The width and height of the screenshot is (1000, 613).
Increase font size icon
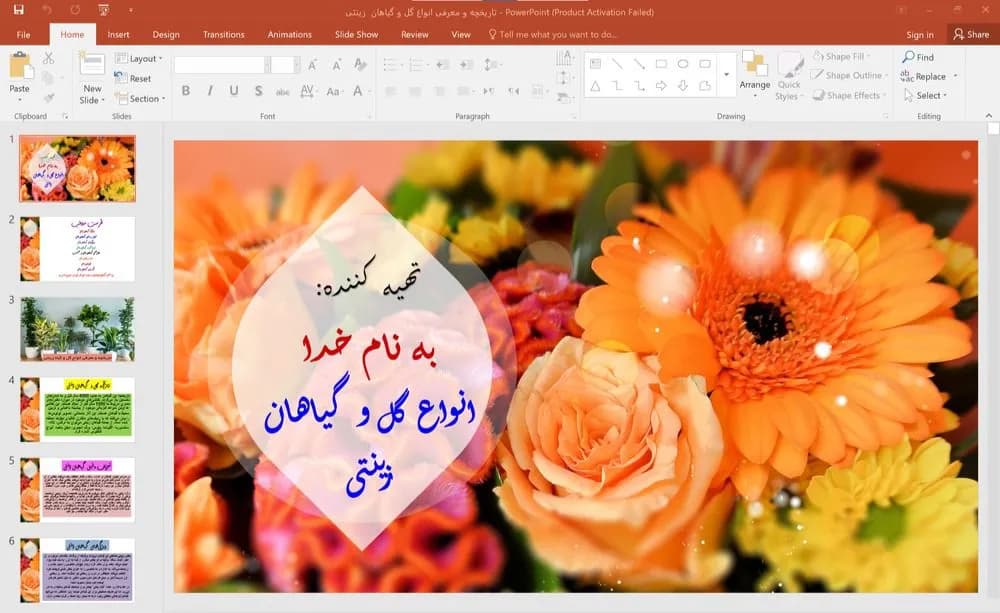(312, 64)
